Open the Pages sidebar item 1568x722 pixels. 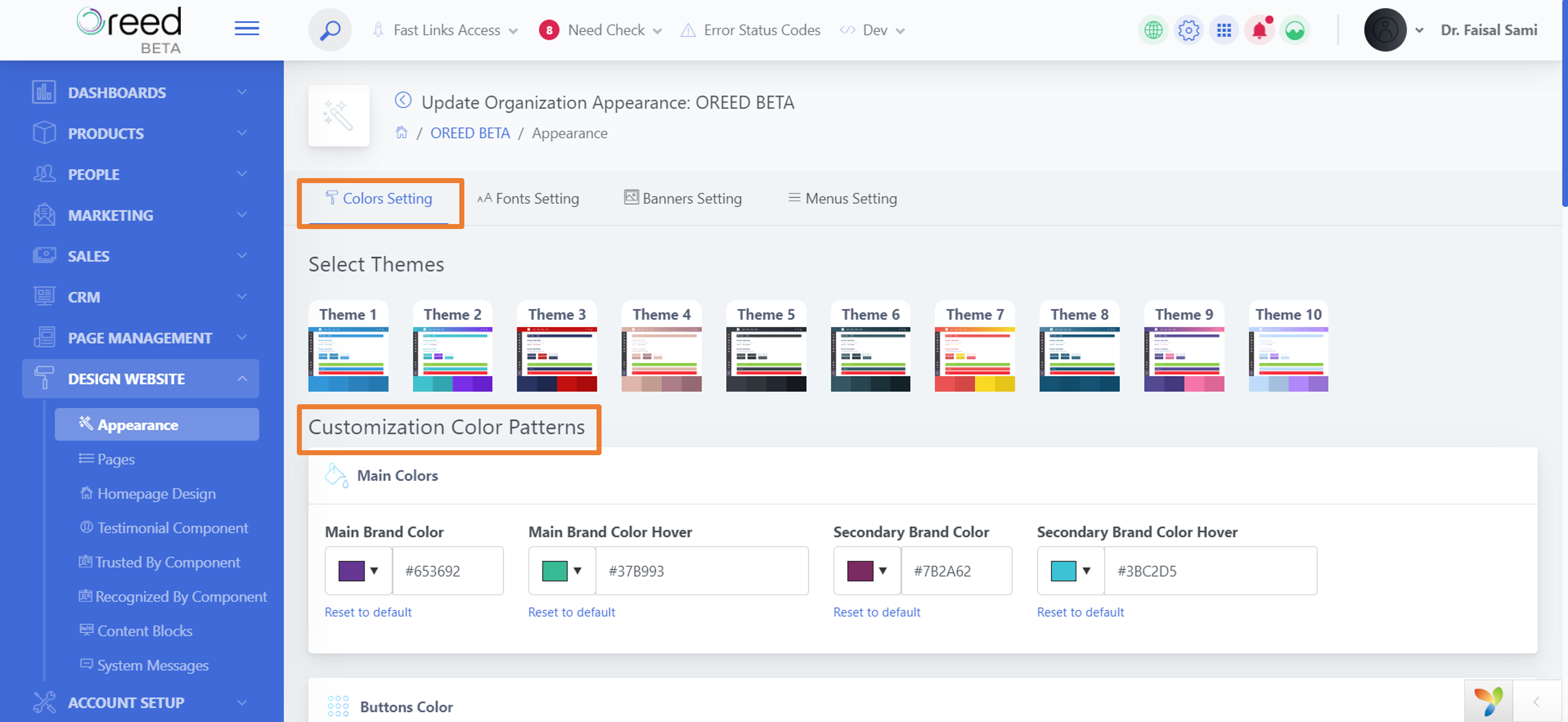tap(107, 459)
